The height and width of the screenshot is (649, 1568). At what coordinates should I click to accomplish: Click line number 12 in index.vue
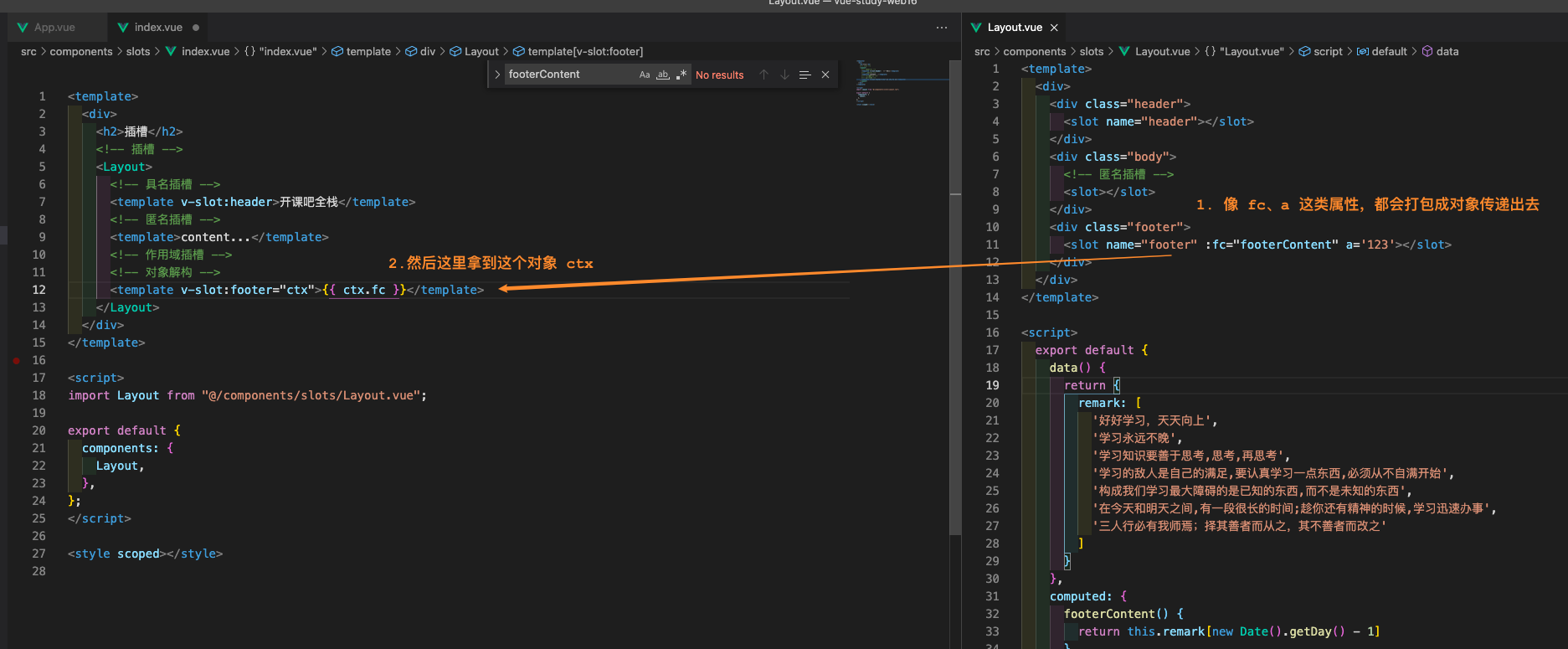39,290
